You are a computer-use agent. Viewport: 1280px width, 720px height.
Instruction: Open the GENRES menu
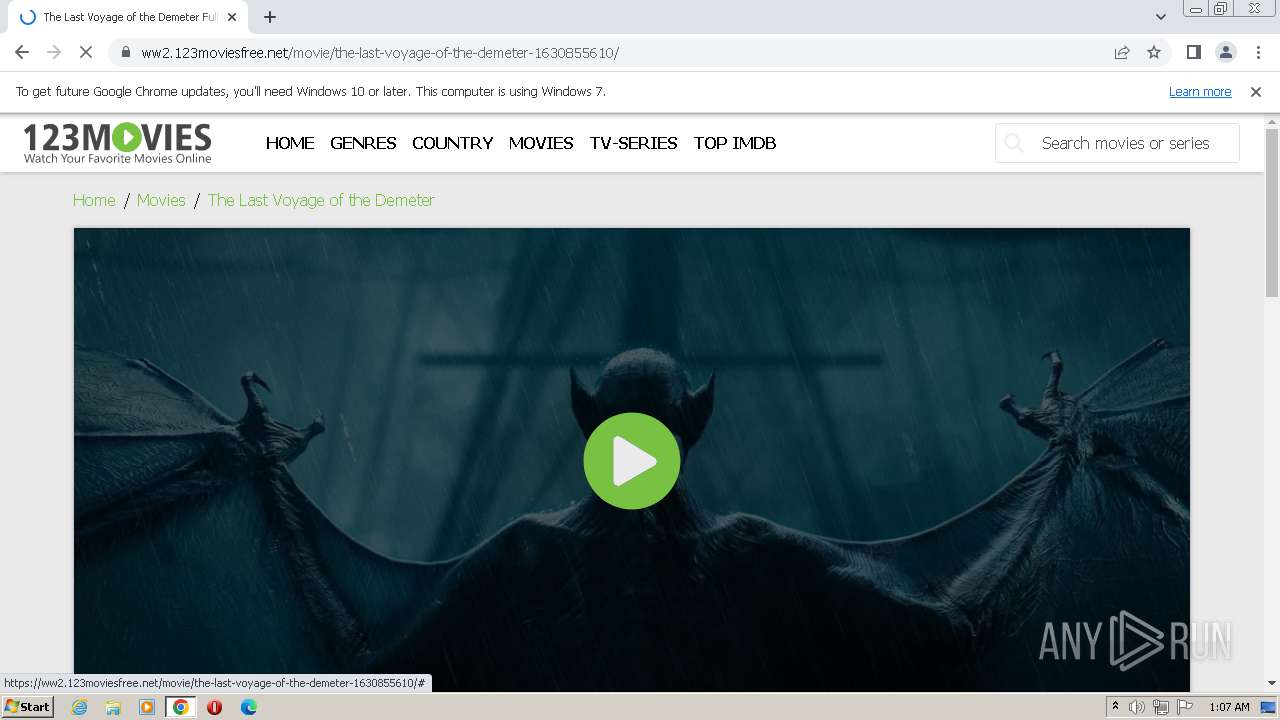click(x=363, y=143)
